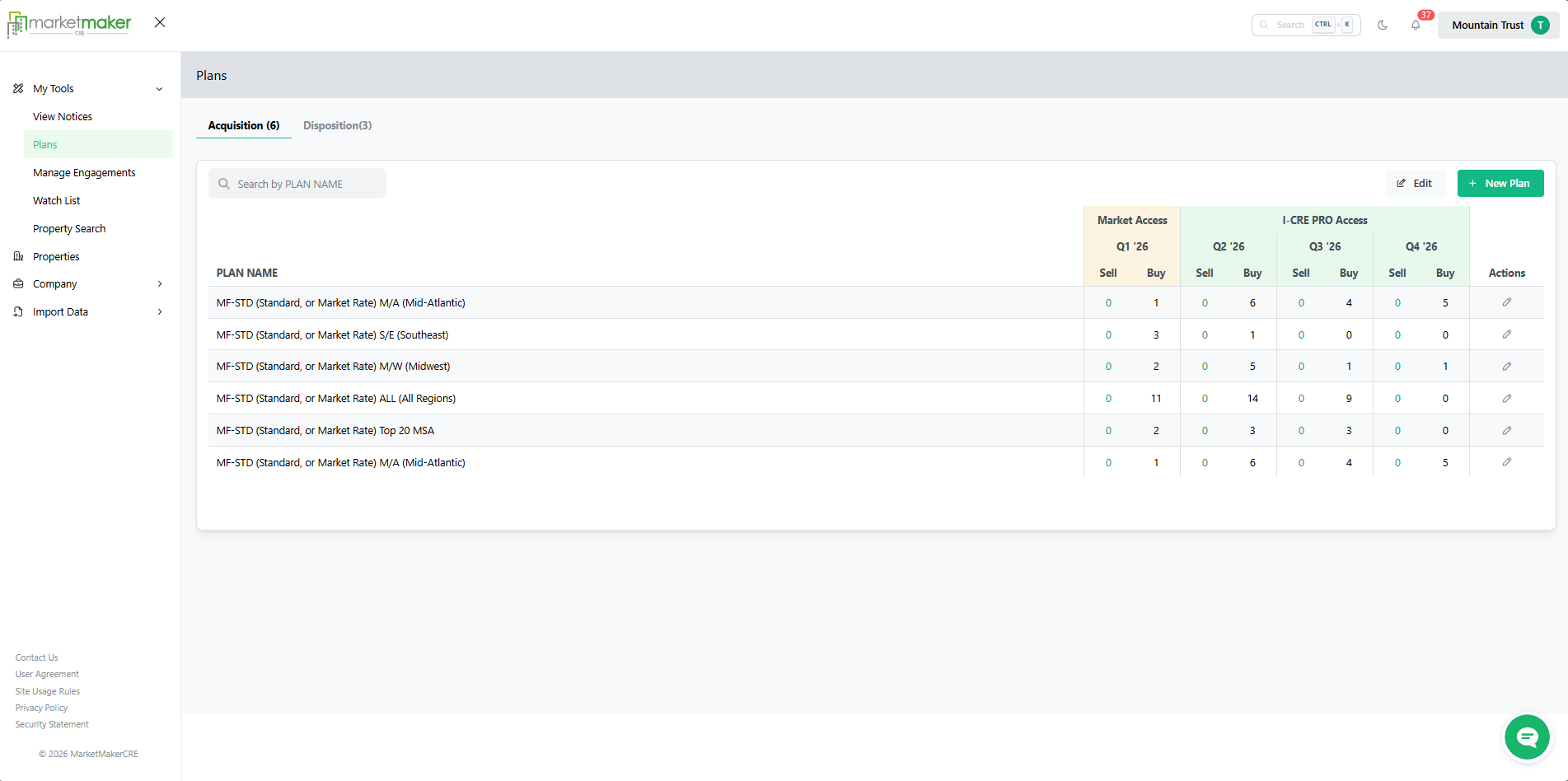This screenshot has width=1568, height=781.
Task: Collapse the My Tools section
Action: (x=159, y=89)
